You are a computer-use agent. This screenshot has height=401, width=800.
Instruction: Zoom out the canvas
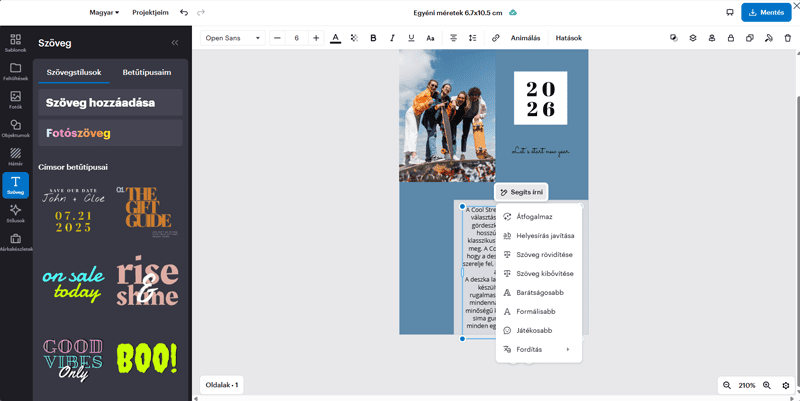point(727,386)
